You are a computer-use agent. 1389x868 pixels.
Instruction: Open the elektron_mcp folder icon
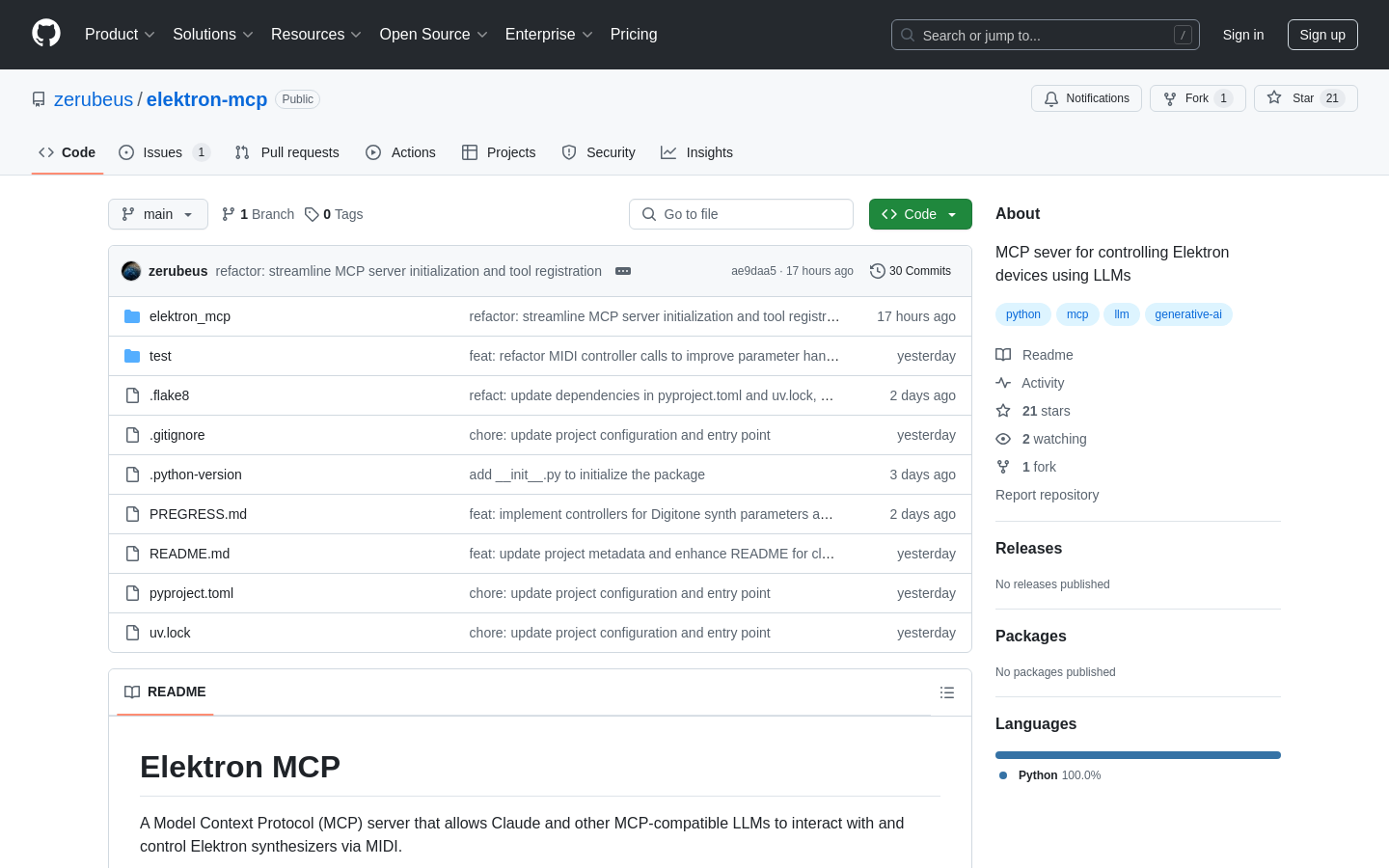(132, 316)
